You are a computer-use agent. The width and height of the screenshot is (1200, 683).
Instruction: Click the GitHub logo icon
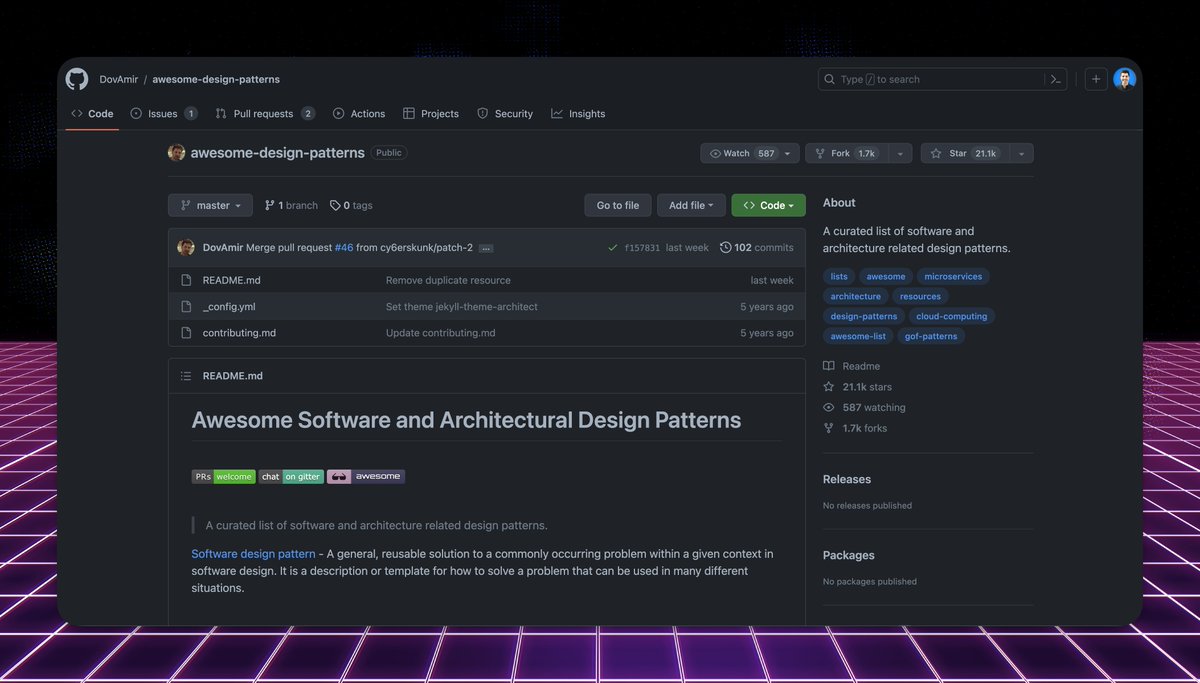[x=77, y=77]
